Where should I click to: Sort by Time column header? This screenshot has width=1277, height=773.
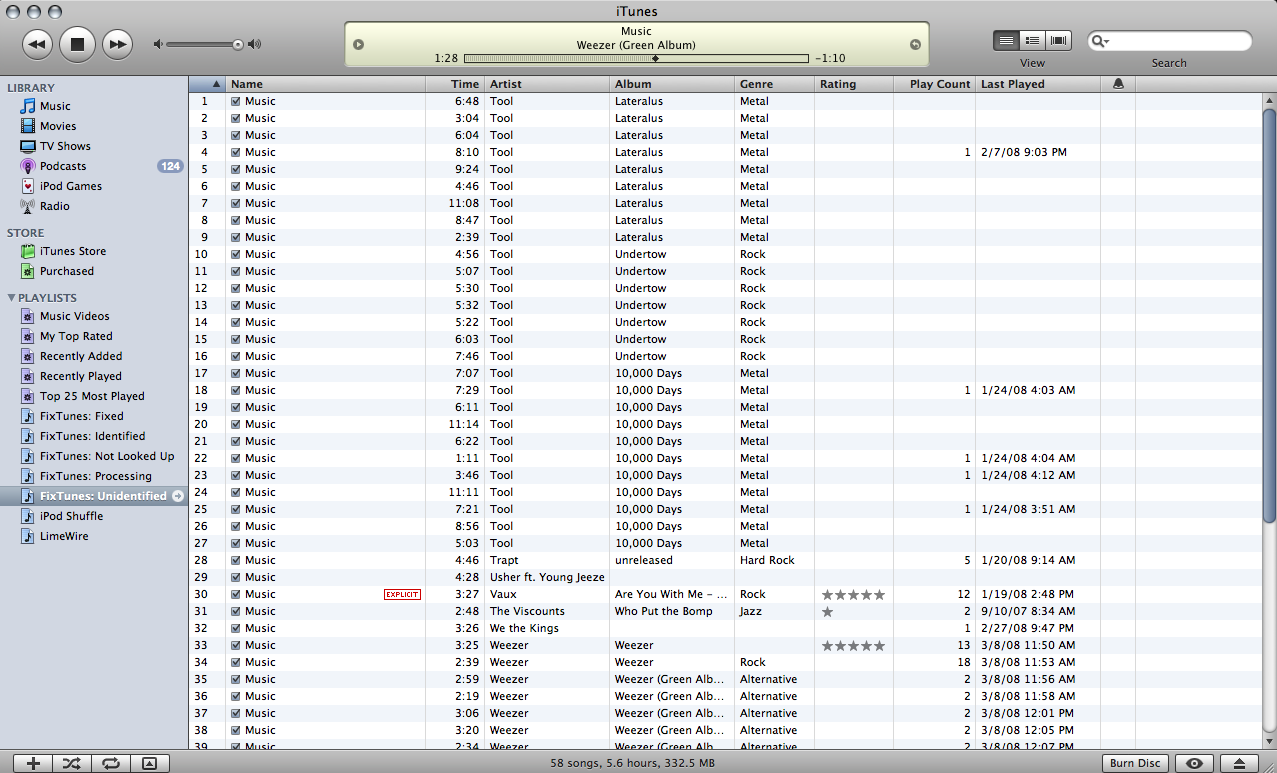click(455, 84)
